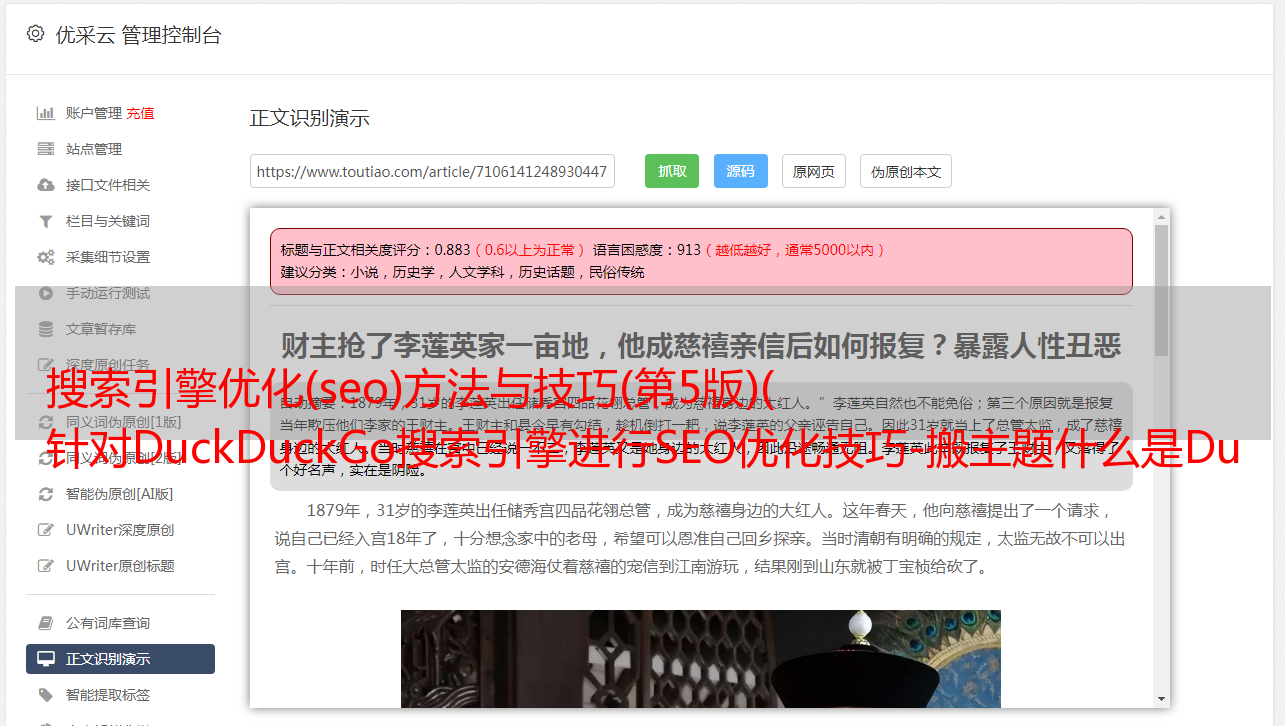Viewport: 1285px width, 726px height.
Task: Click the 正文识别演示 page heading
Action: (x=310, y=118)
